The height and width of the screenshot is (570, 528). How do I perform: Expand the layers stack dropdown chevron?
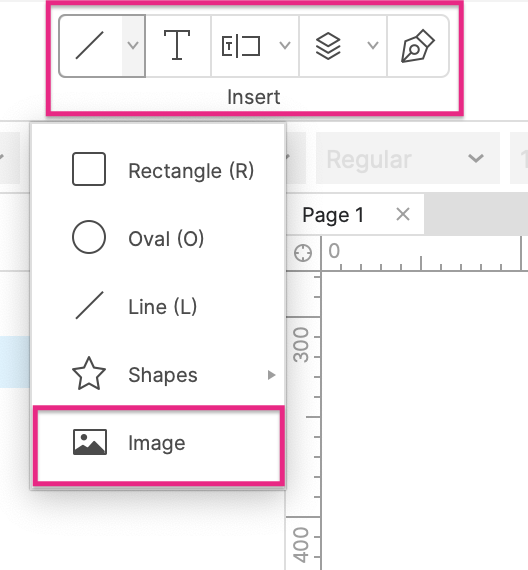(373, 45)
